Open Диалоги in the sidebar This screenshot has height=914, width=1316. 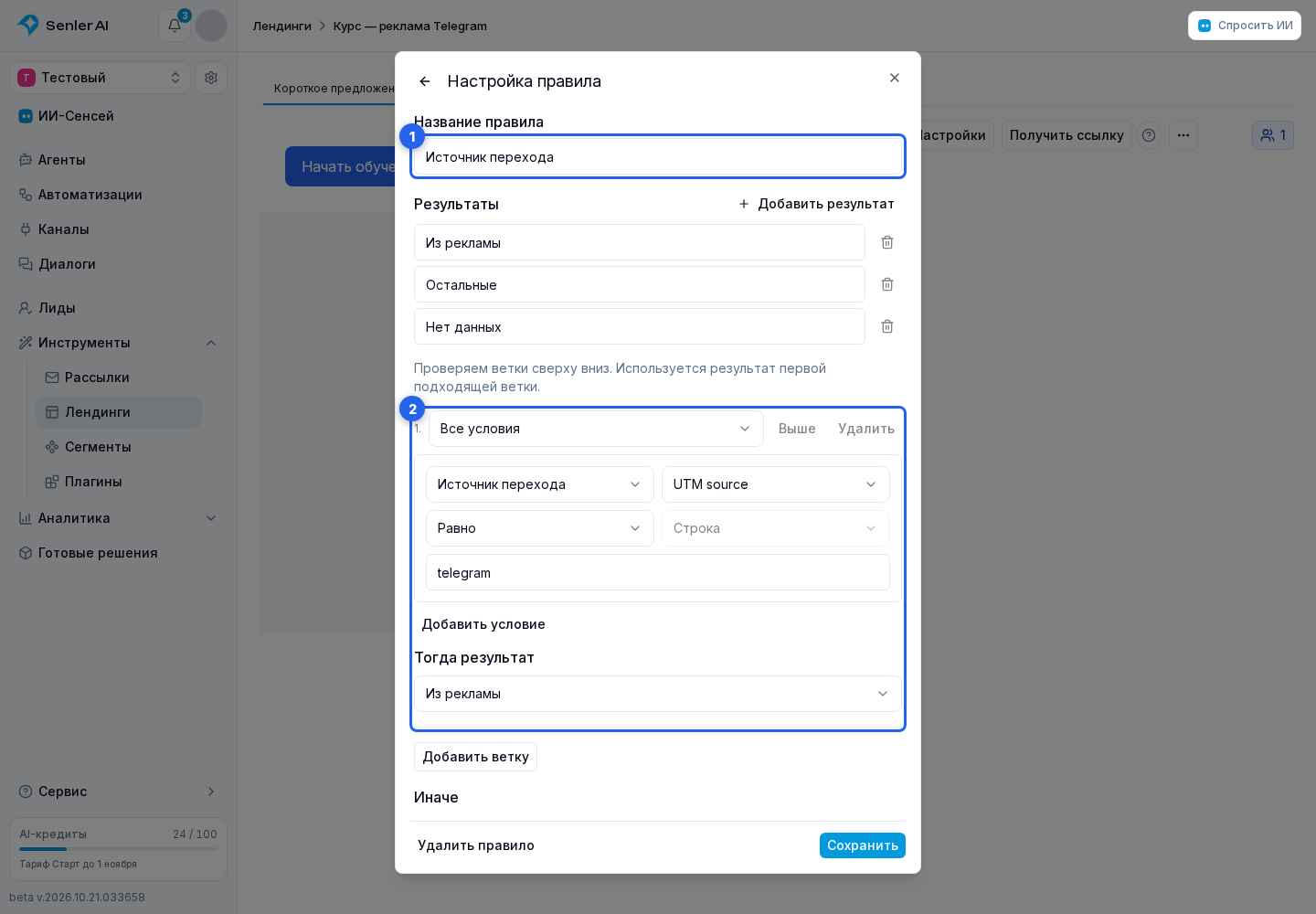pyautogui.click(x=119, y=264)
